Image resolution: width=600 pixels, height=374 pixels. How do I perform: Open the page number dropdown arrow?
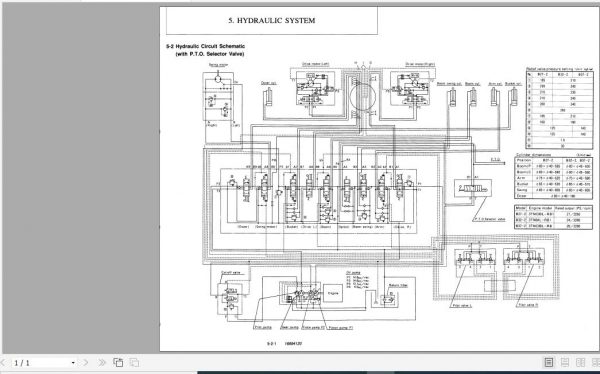tap(73, 363)
